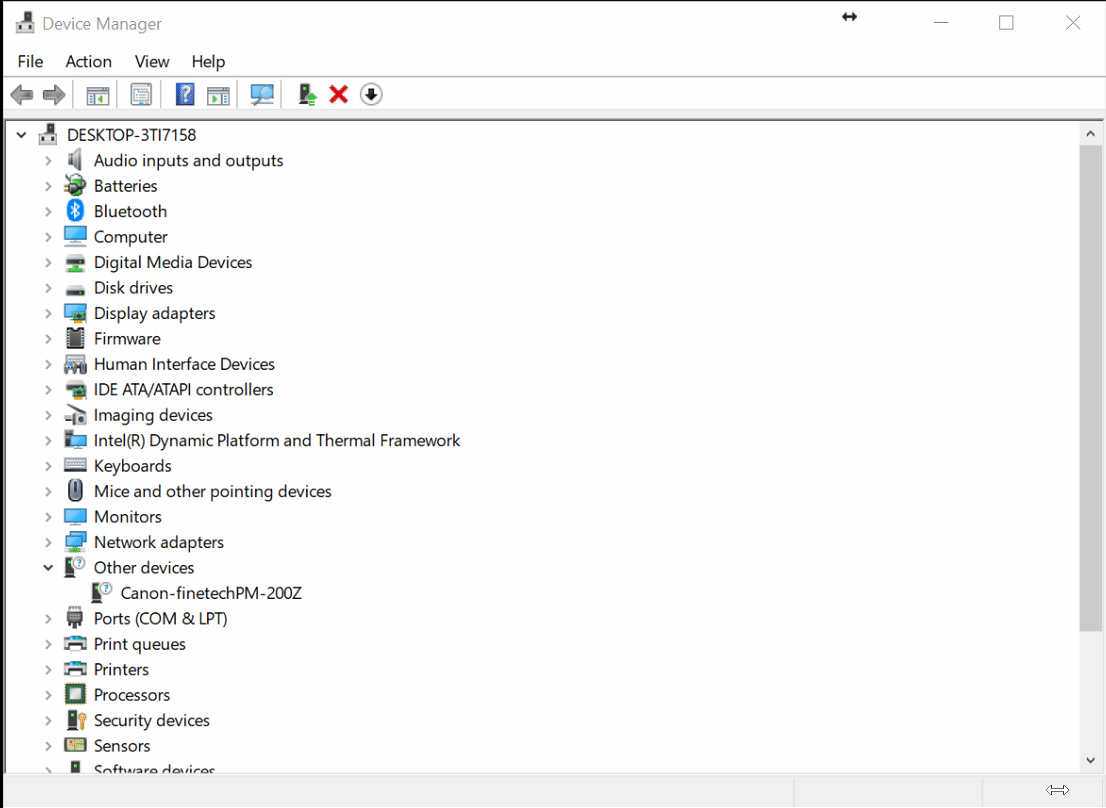Click the Batteries category icon
Viewport: 1106px width, 808px height.
(x=75, y=185)
